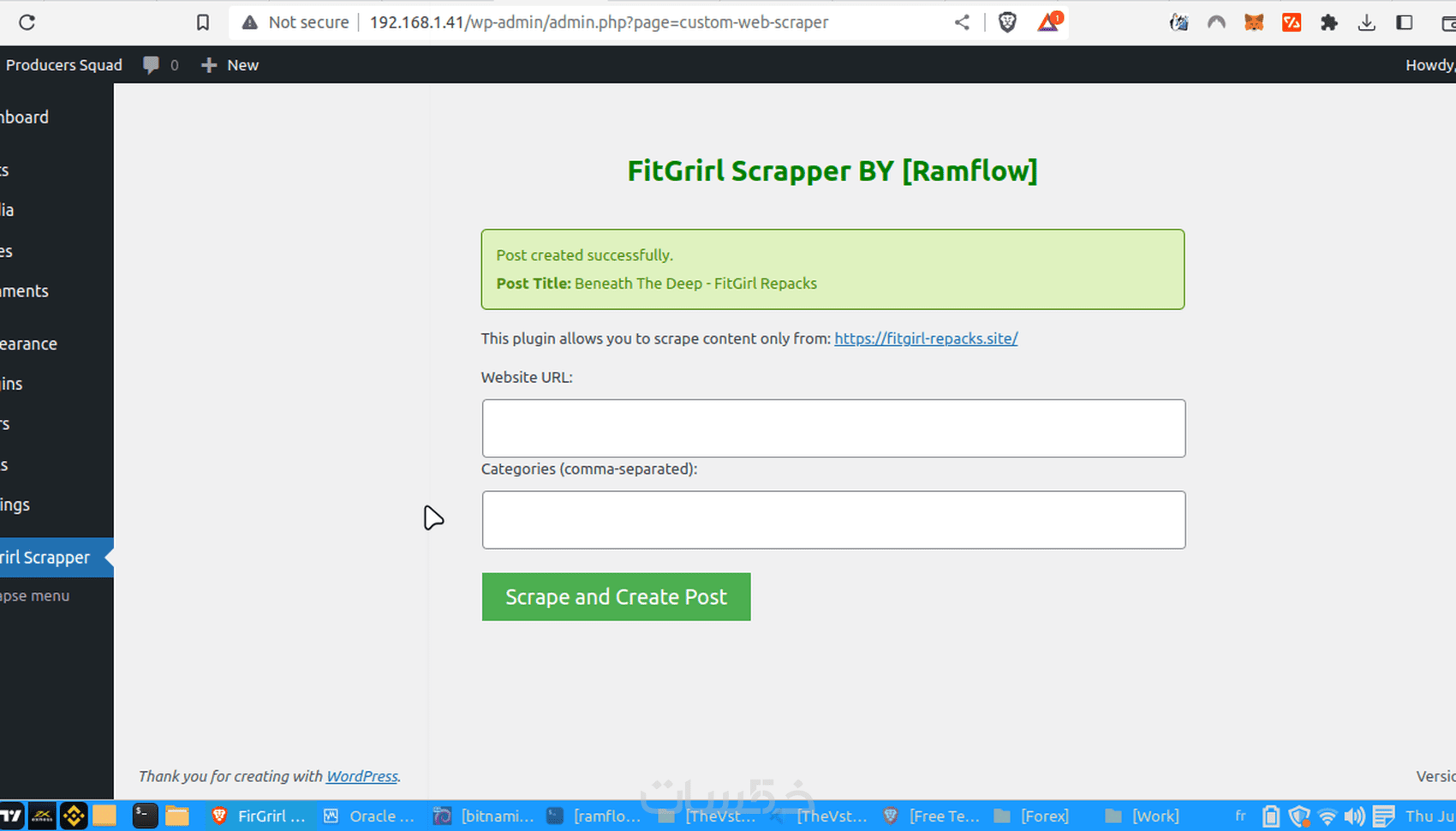Reload the page with the refresh icon
The height and width of the screenshot is (831, 1456).
(x=27, y=22)
